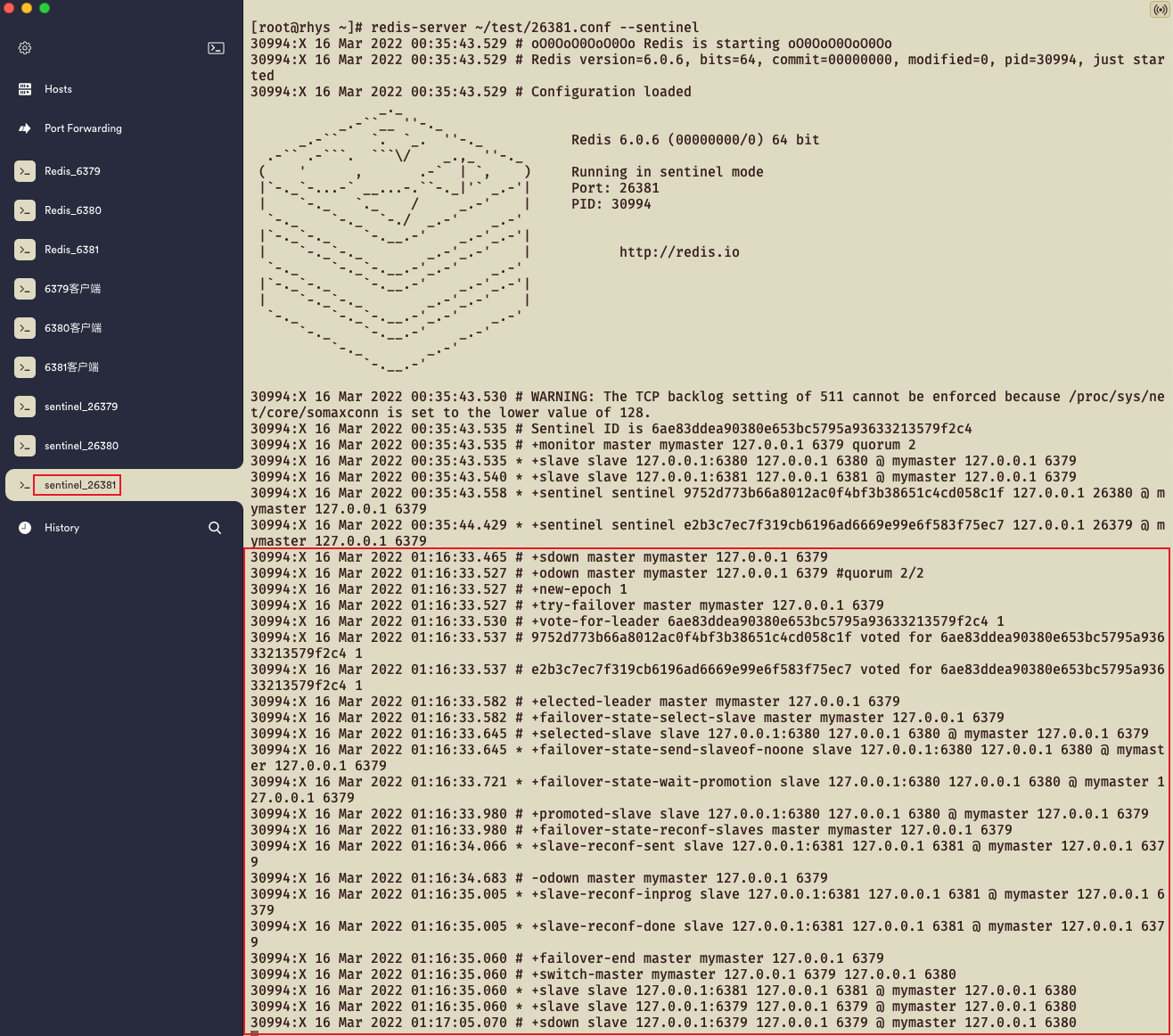Click terminal icon beside Redis_6379
1173x1036 pixels.
(25, 171)
